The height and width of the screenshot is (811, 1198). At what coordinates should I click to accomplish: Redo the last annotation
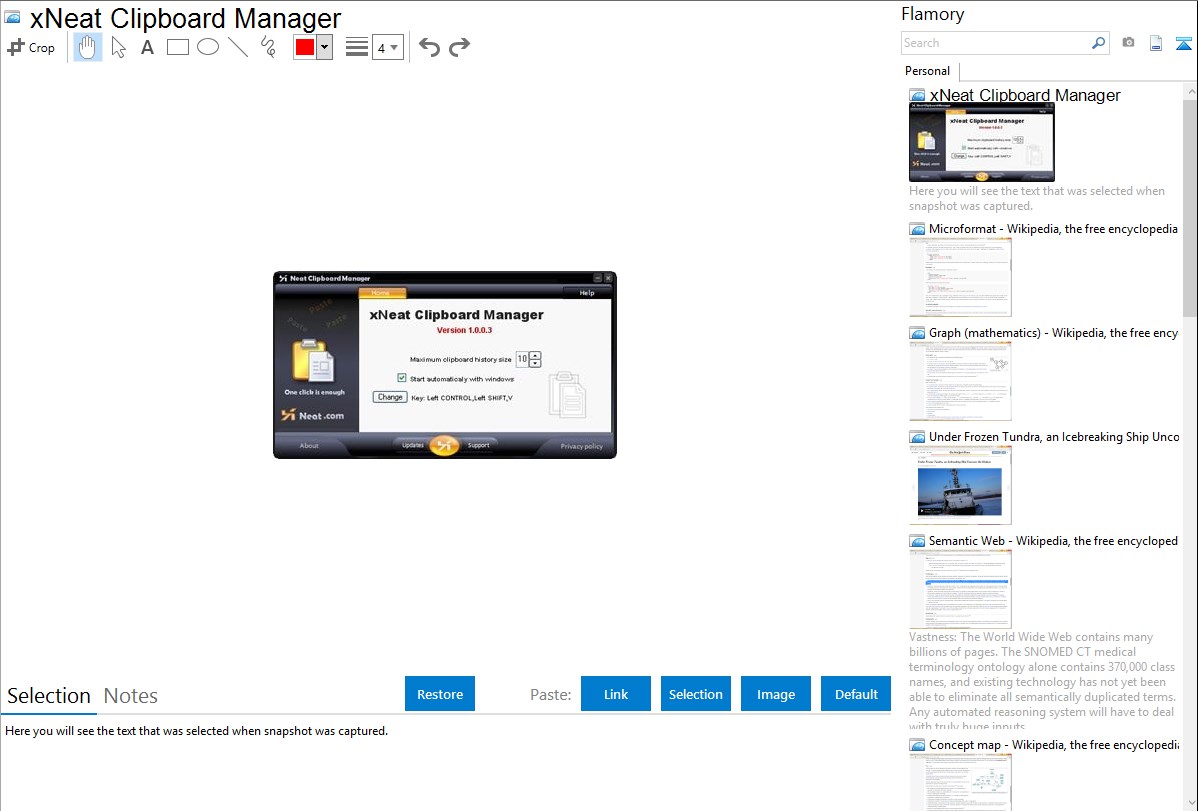[459, 47]
